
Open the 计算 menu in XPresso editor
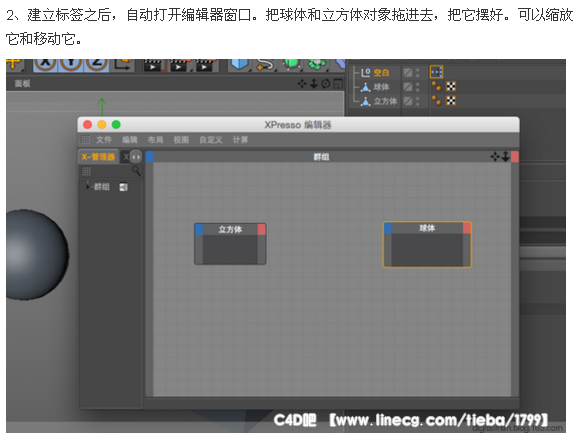click(241, 139)
